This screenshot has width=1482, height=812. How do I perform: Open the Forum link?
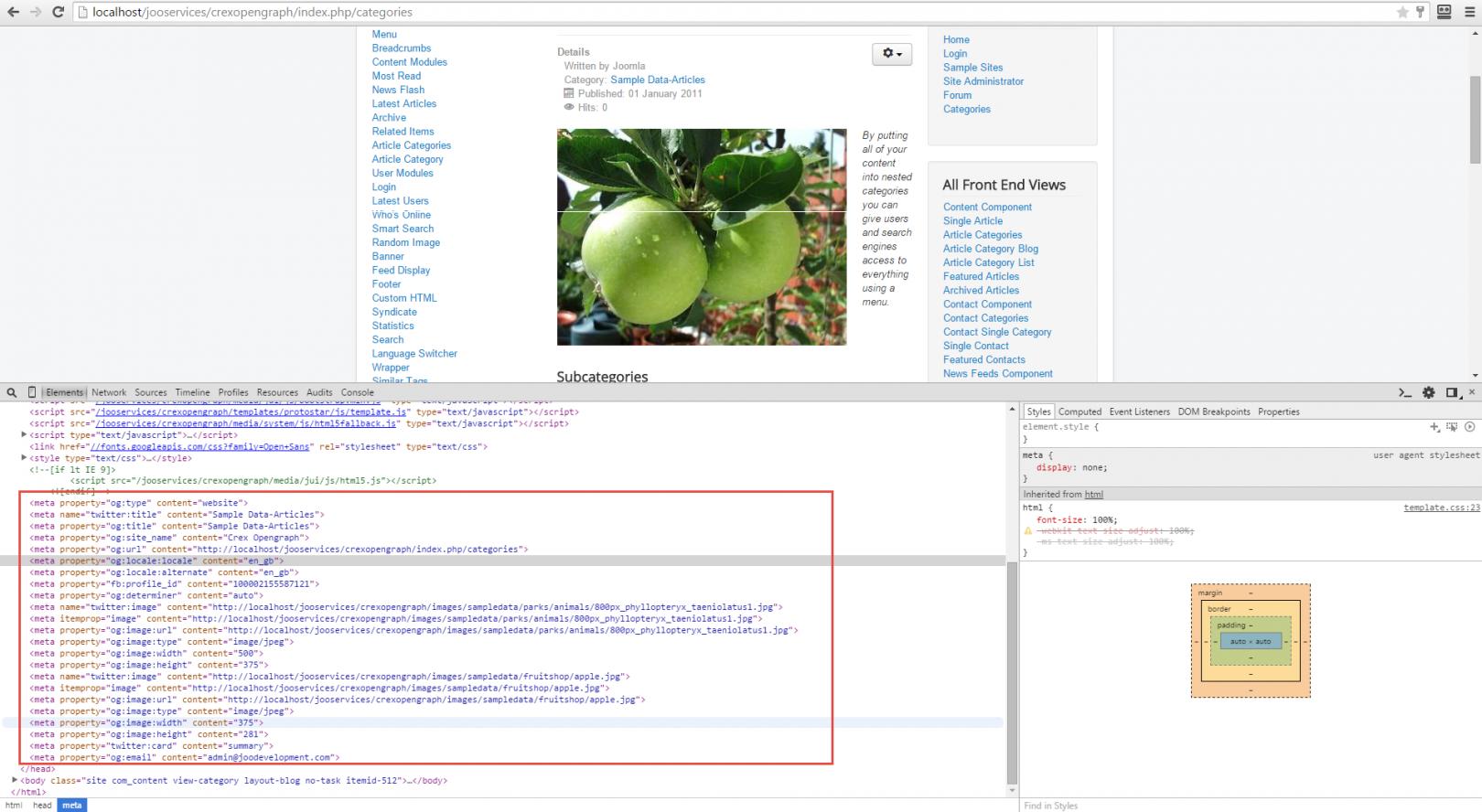click(x=958, y=95)
